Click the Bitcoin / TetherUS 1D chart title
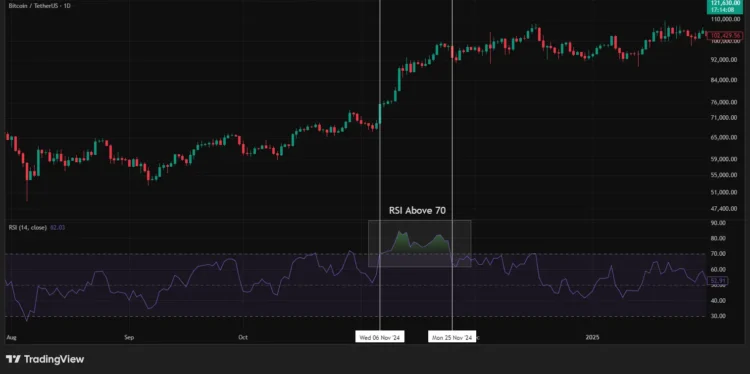The image size is (750, 374). 39,6
